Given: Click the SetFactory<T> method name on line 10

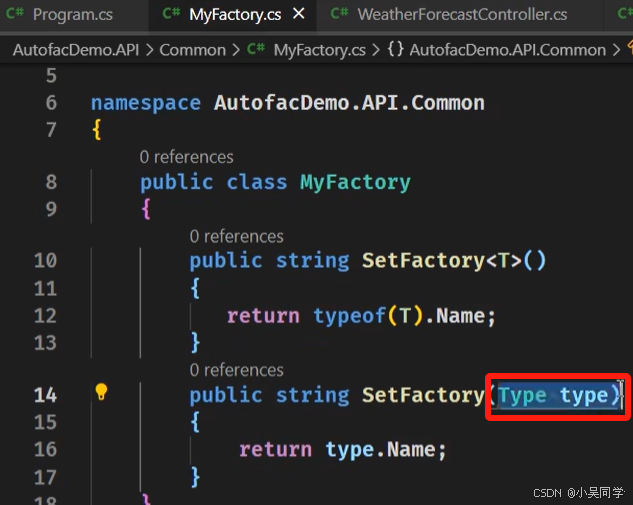Looking at the screenshot, I should click(423, 261).
